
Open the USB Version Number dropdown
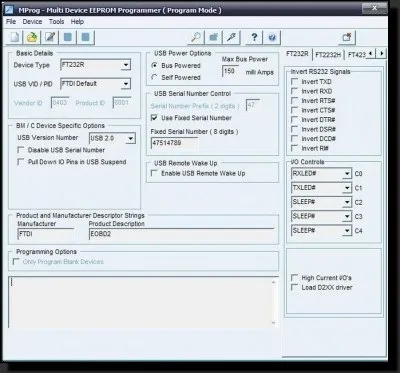click(x=131, y=138)
